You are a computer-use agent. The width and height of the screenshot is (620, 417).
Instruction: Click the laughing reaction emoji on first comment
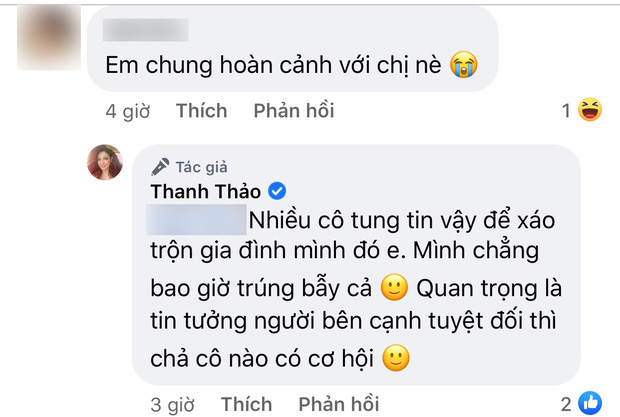click(x=591, y=111)
